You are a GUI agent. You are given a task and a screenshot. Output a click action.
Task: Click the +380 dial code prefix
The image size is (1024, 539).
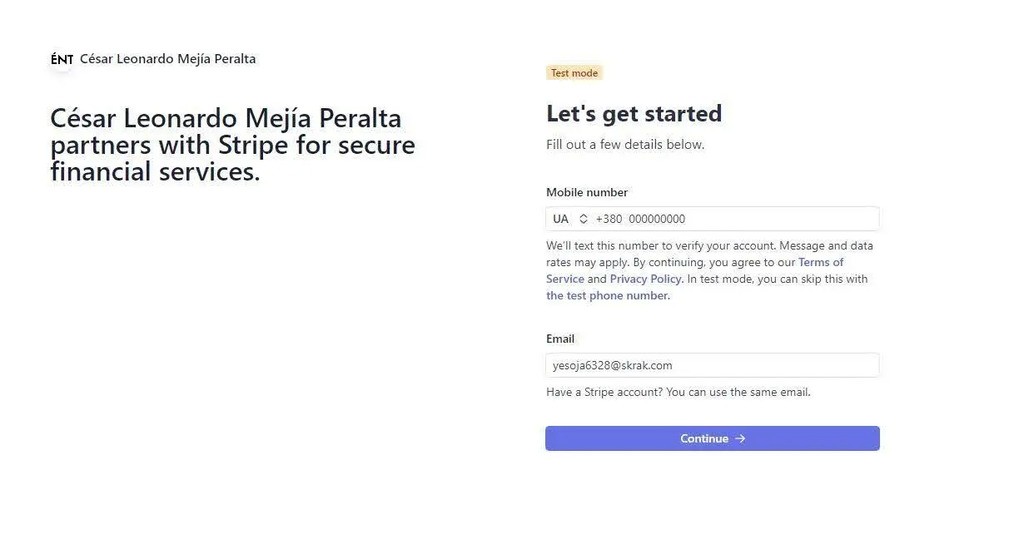point(608,219)
